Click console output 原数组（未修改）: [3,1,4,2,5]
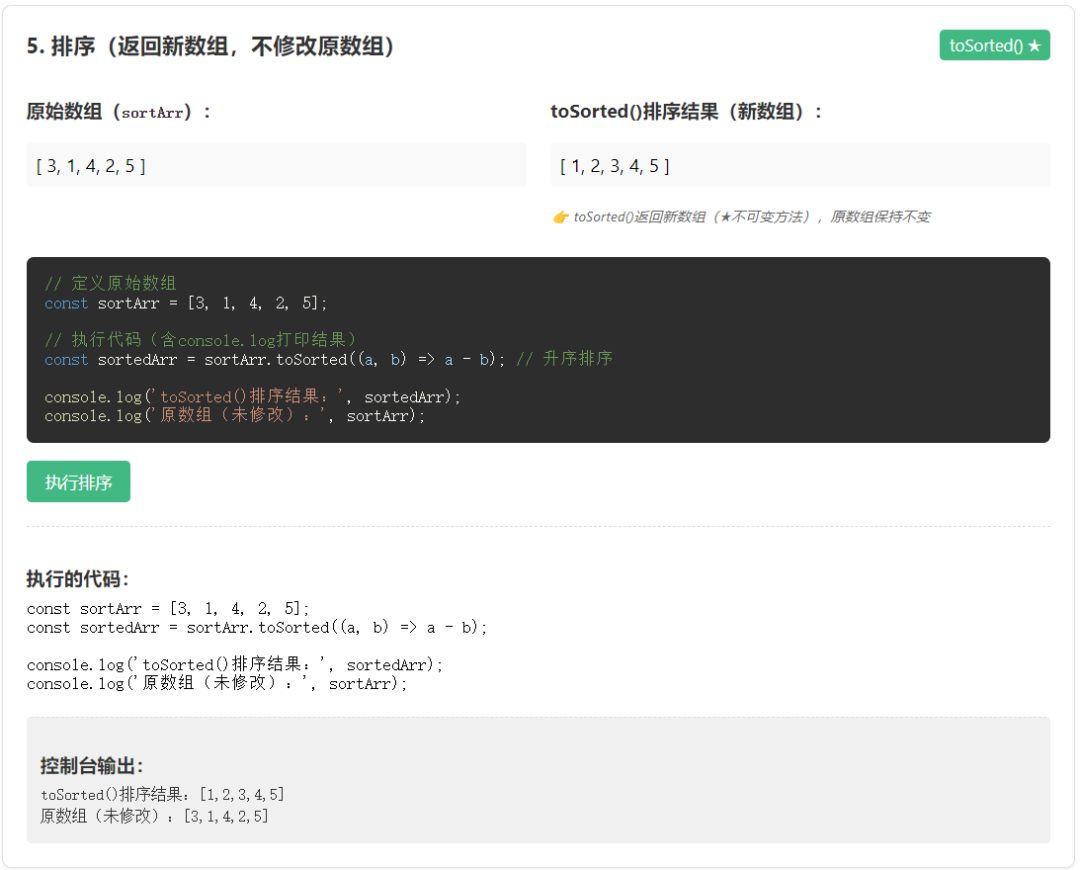Screen dimensions: 1080x870 [154, 817]
